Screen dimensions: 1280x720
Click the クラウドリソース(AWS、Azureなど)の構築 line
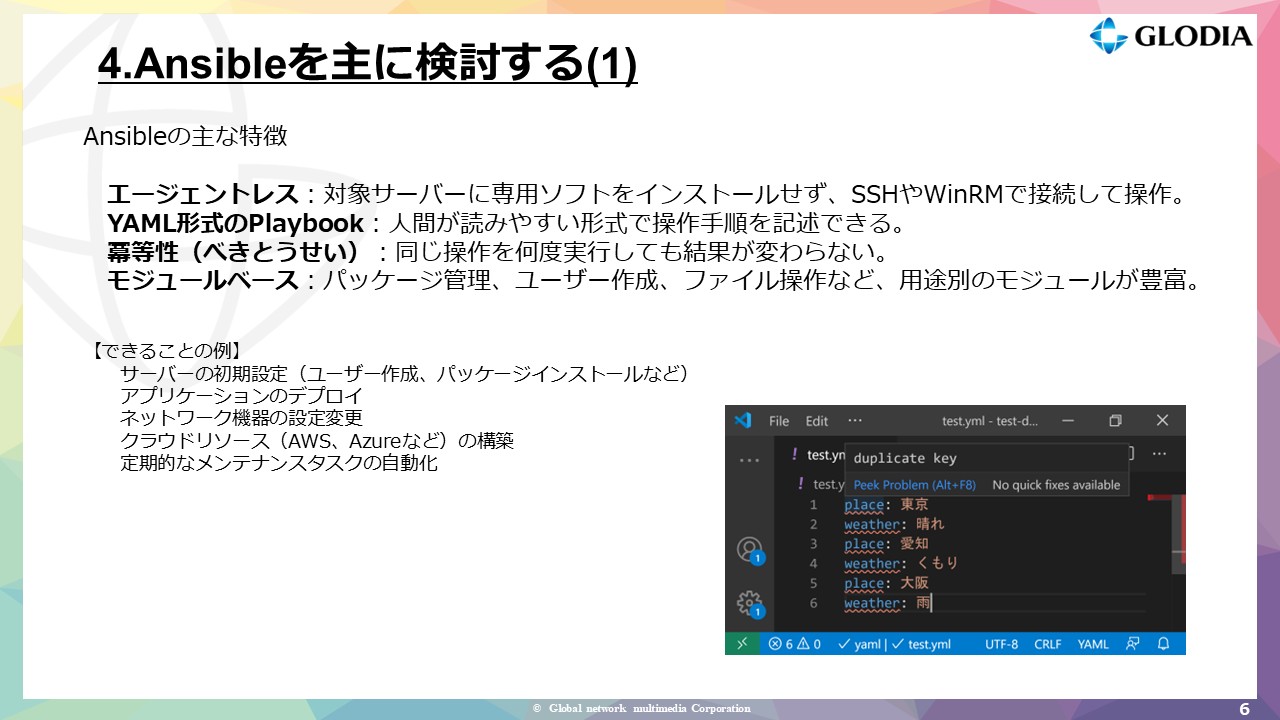[x=316, y=441]
